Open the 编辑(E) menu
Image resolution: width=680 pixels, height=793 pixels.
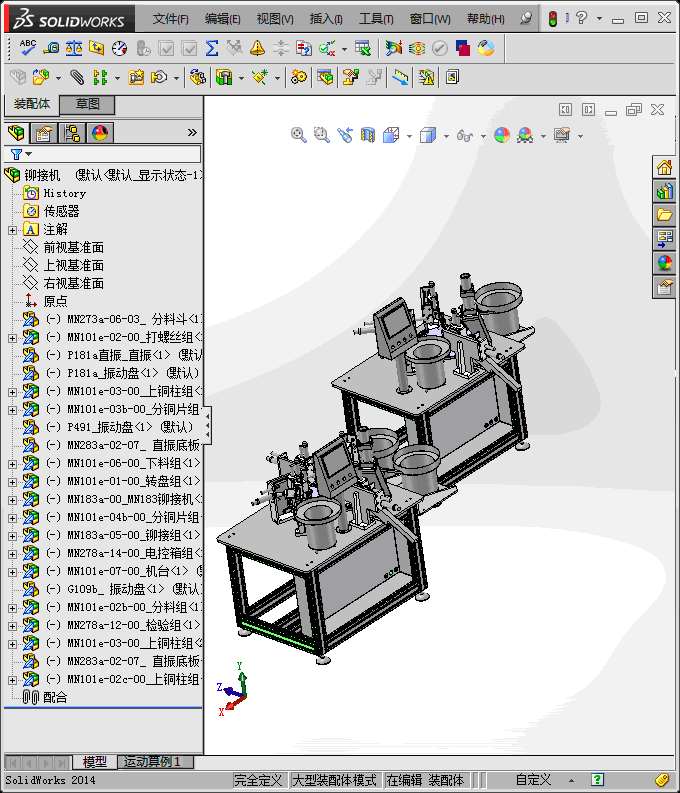pyautogui.click(x=222, y=19)
